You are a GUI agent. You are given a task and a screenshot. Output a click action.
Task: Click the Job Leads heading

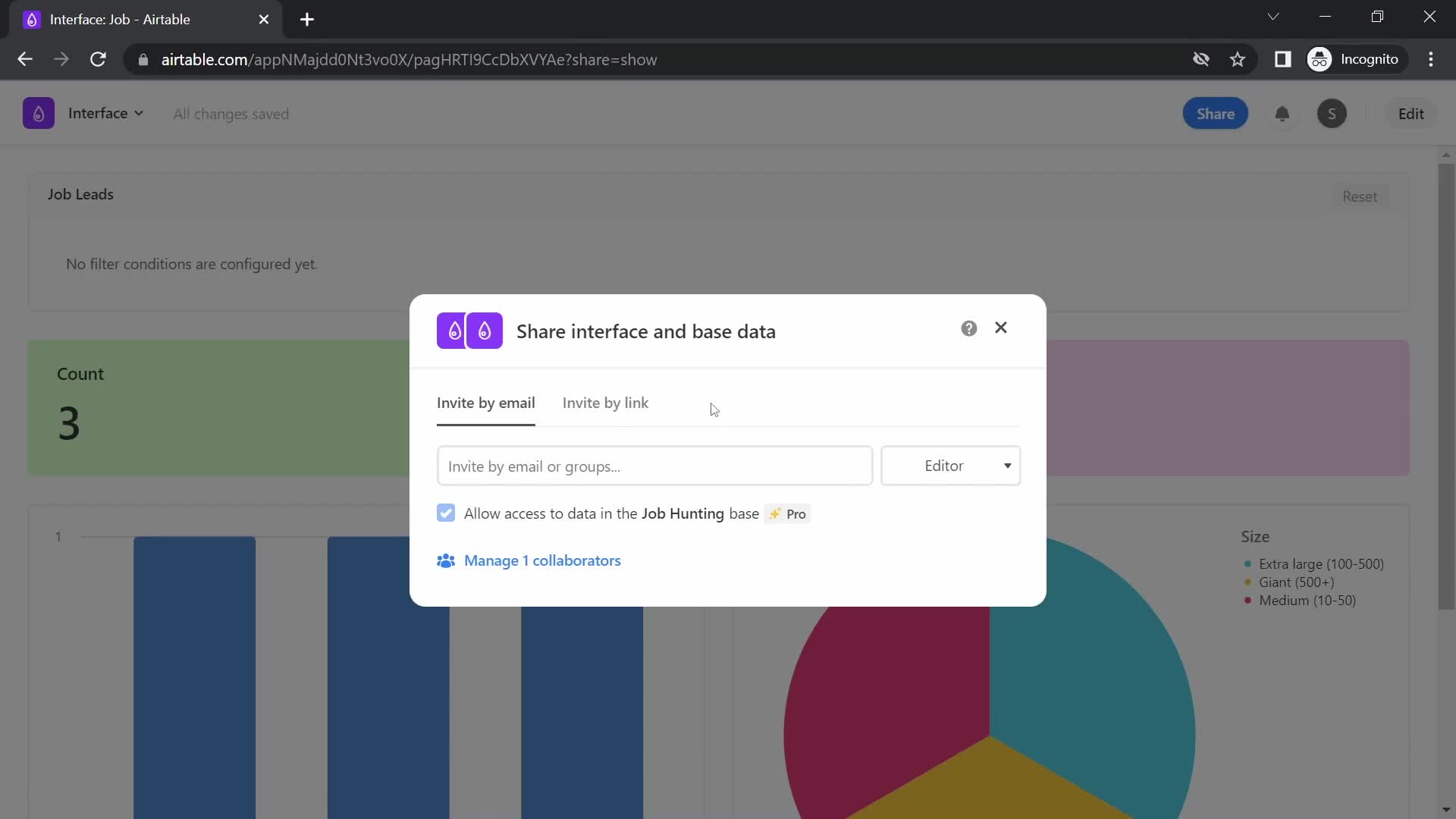point(80,194)
